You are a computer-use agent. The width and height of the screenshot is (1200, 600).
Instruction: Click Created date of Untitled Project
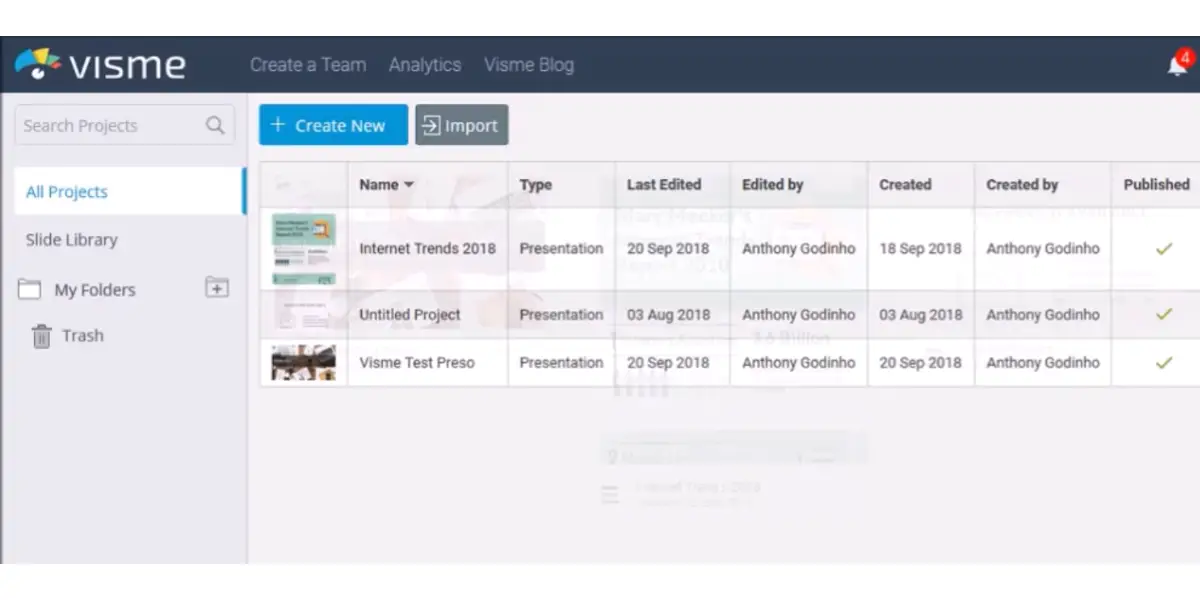[x=921, y=314]
